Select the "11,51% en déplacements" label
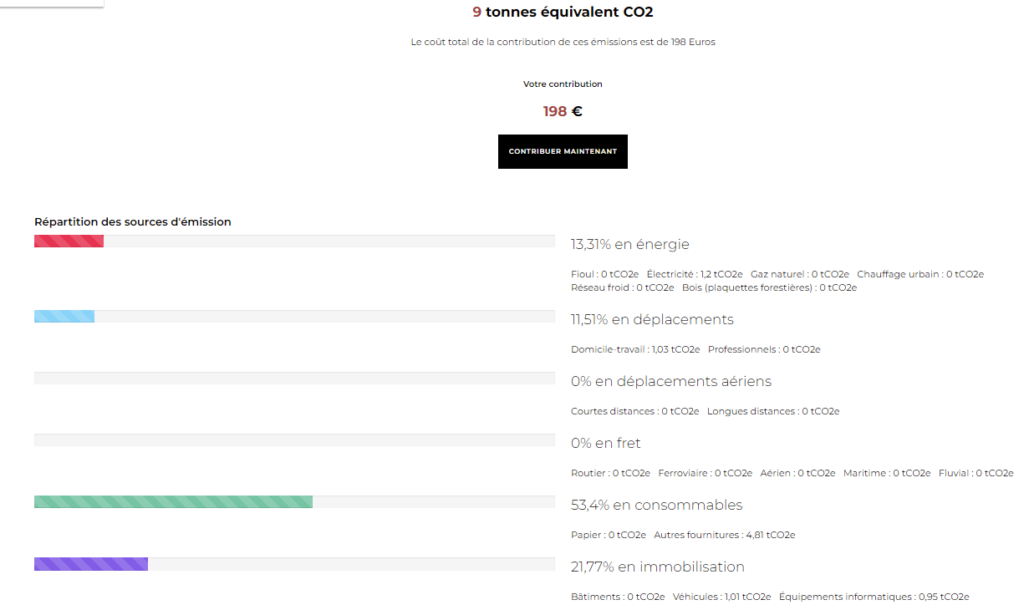The height and width of the screenshot is (610, 1024). pos(651,320)
